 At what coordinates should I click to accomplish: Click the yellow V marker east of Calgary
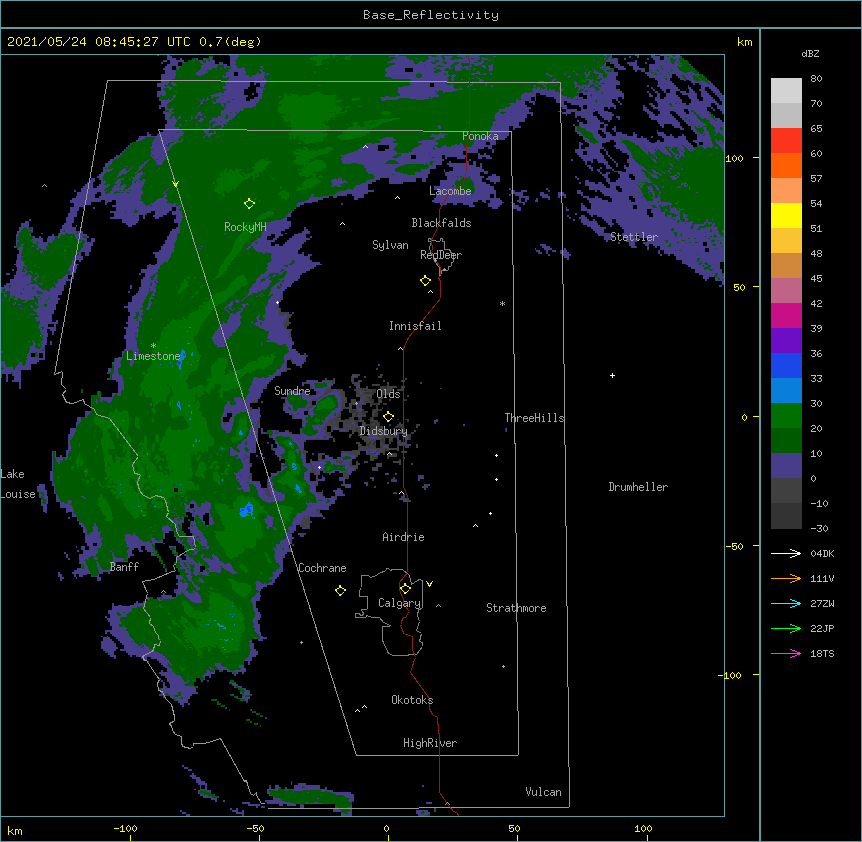[x=429, y=584]
